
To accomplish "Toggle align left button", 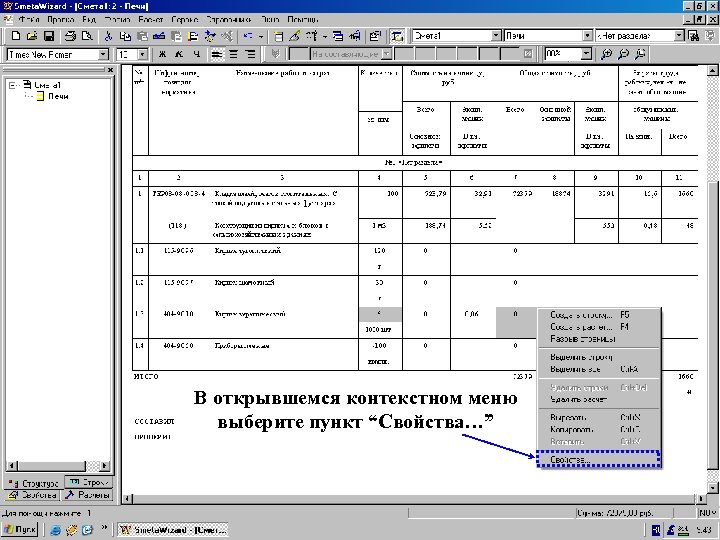I will [x=217, y=54].
